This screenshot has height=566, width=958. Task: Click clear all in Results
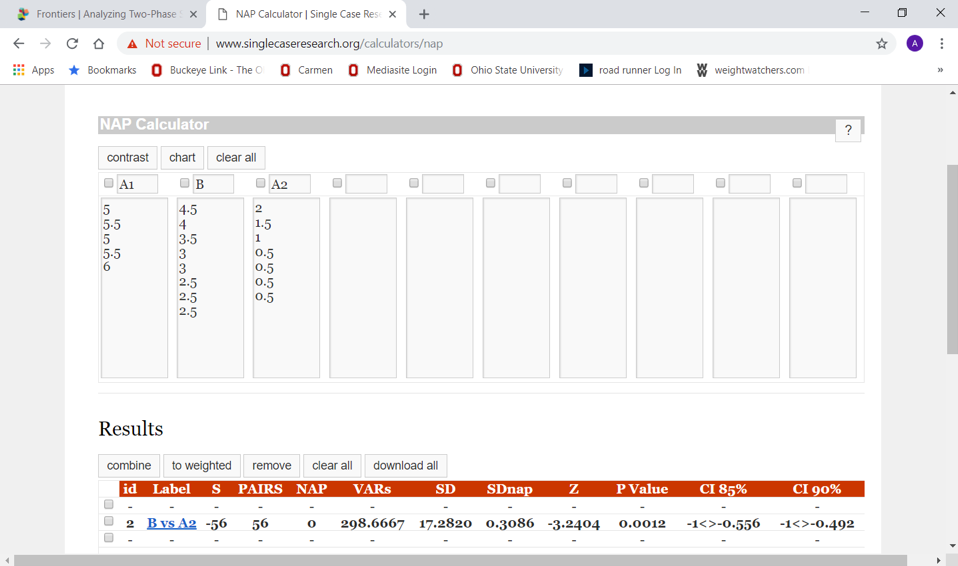332,466
